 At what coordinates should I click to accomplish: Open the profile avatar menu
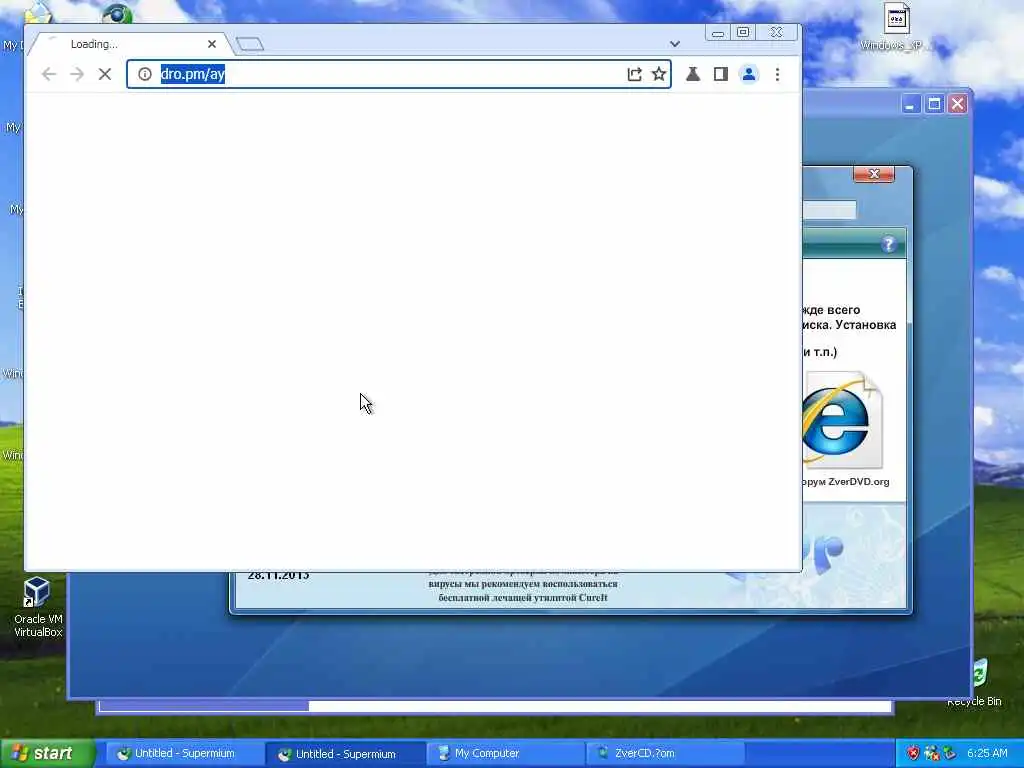748,74
